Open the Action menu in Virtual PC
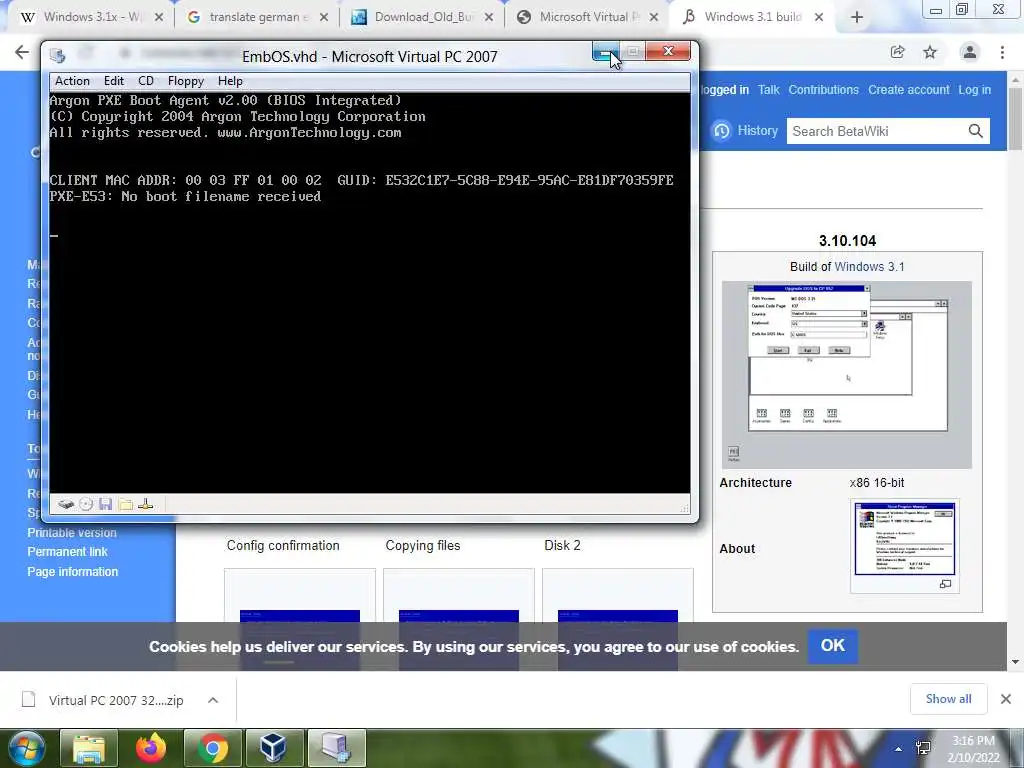1024x768 pixels. coord(72,81)
